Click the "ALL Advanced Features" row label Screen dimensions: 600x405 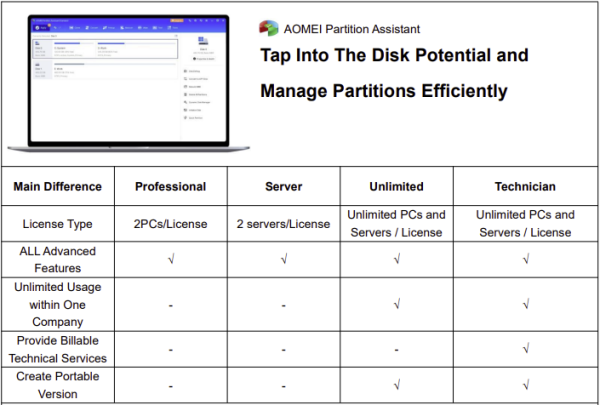(58, 260)
